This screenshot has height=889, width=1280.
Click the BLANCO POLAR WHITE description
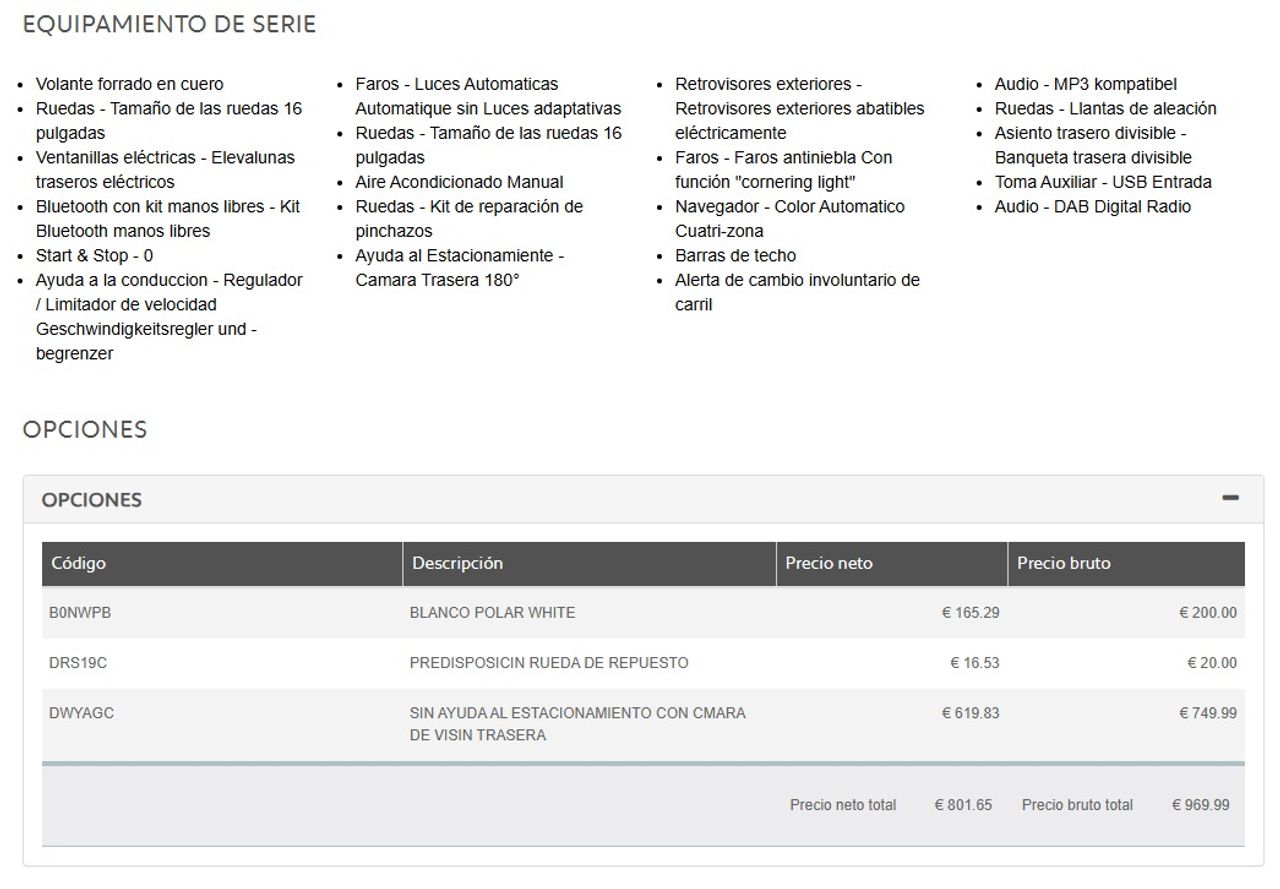click(x=491, y=612)
